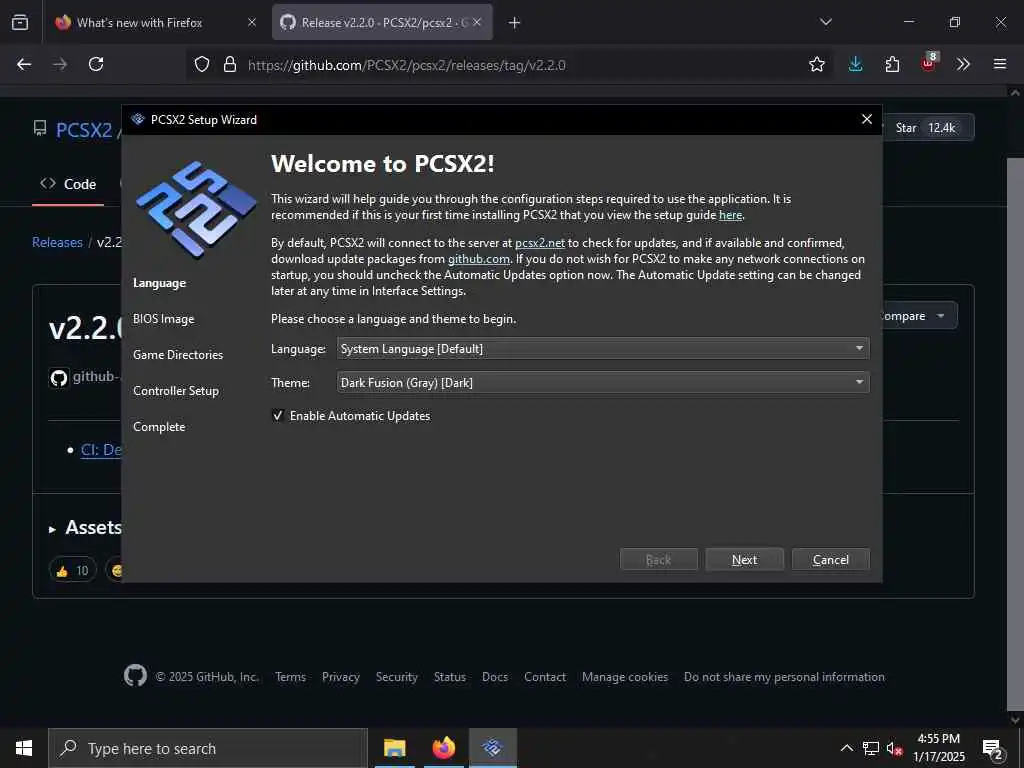Click the PCSX2 logo in wizard
1024x768 pixels.
tap(195, 210)
